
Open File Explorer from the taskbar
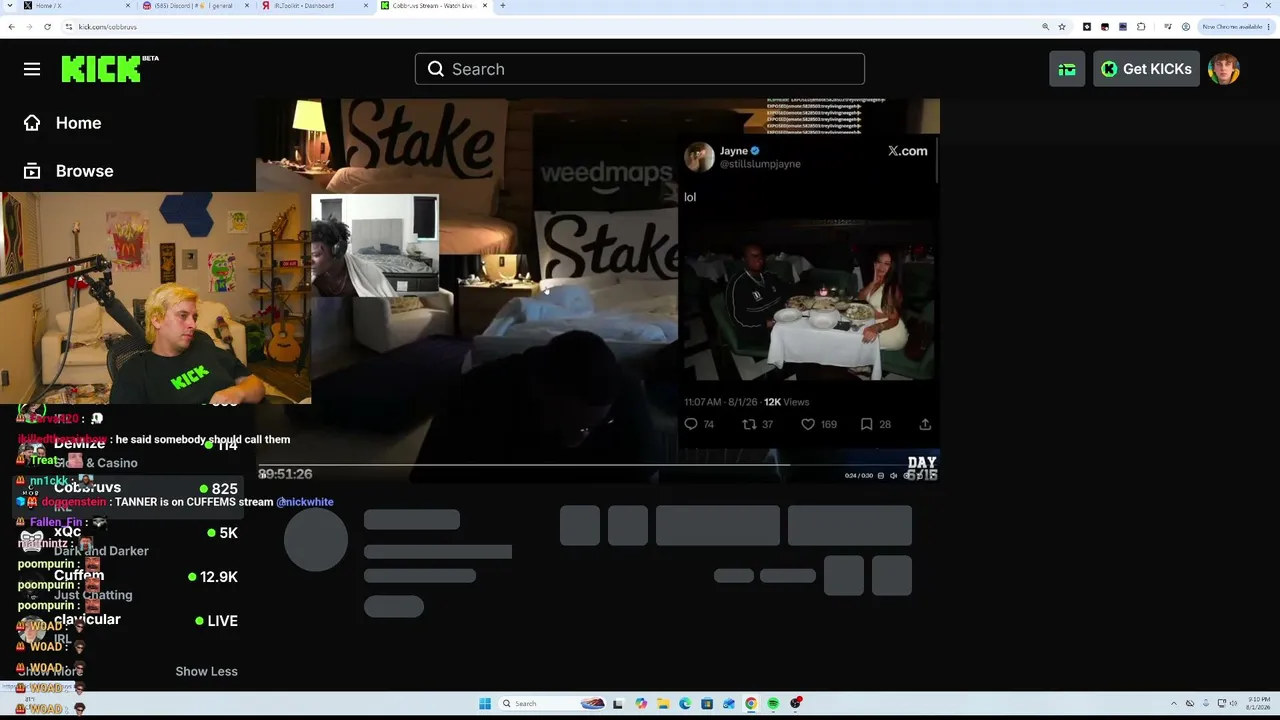coord(663,704)
